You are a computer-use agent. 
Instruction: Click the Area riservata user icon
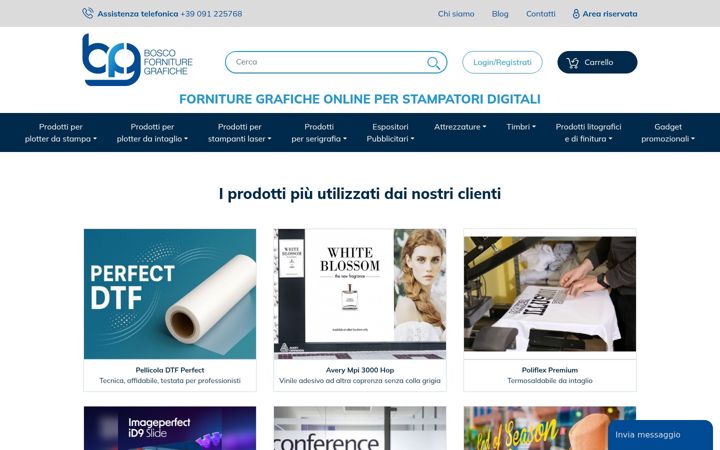click(x=576, y=14)
